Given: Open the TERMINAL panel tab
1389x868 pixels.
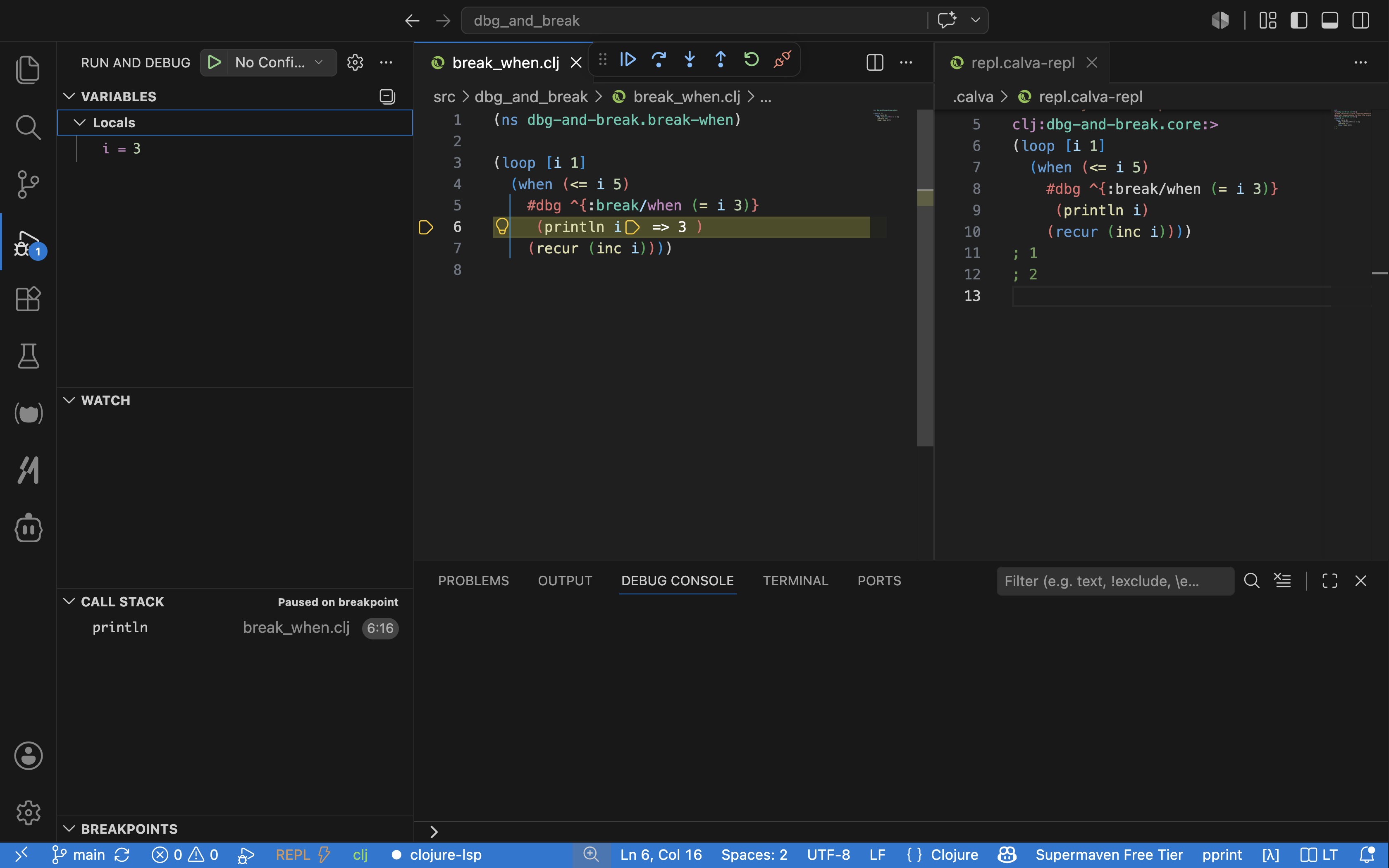Looking at the screenshot, I should click(x=795, y=580).
